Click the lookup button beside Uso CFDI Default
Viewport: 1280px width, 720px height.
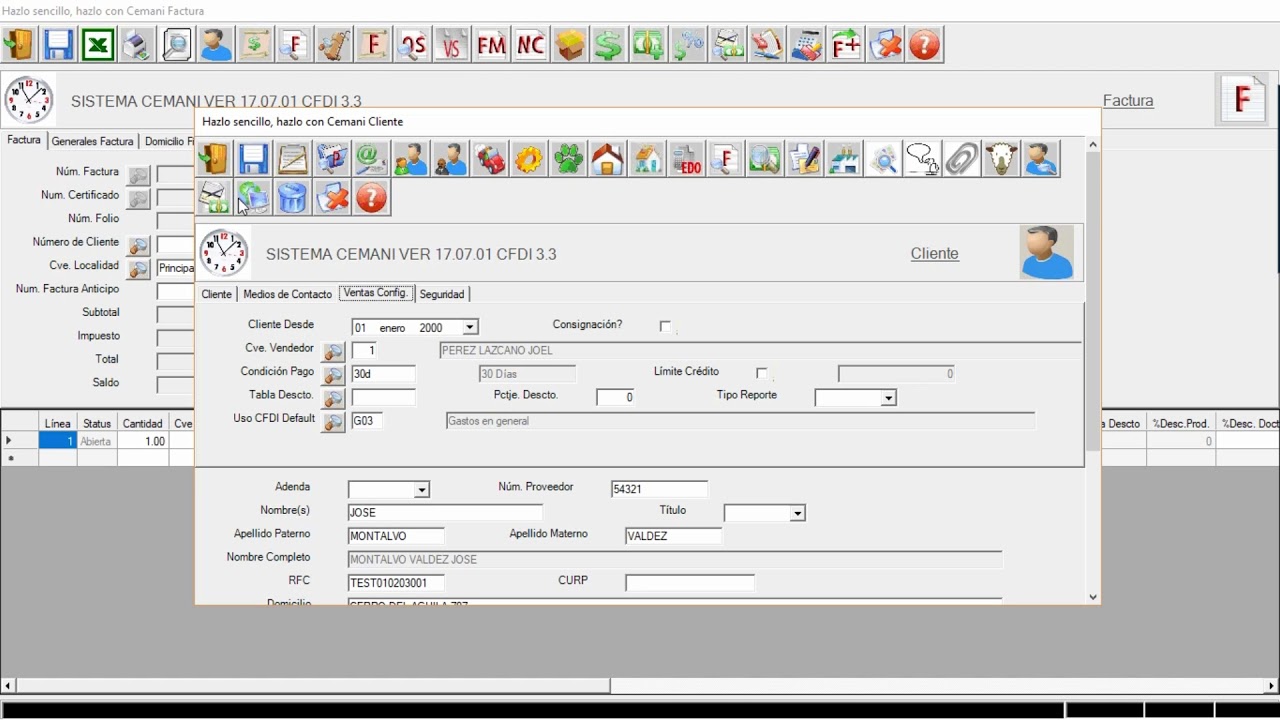click(x=334, y=422)
